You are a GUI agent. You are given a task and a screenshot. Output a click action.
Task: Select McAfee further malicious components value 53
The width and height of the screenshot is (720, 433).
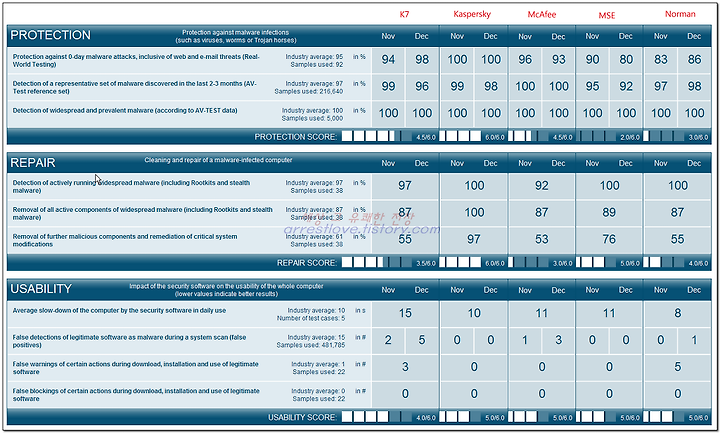[x=541, y=239]
